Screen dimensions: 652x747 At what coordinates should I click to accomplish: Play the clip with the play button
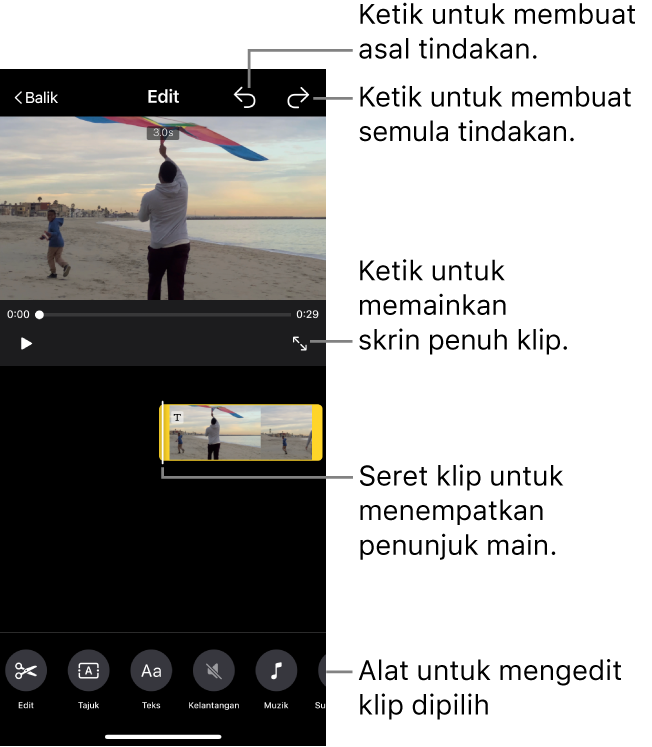[x=26, y=343]
